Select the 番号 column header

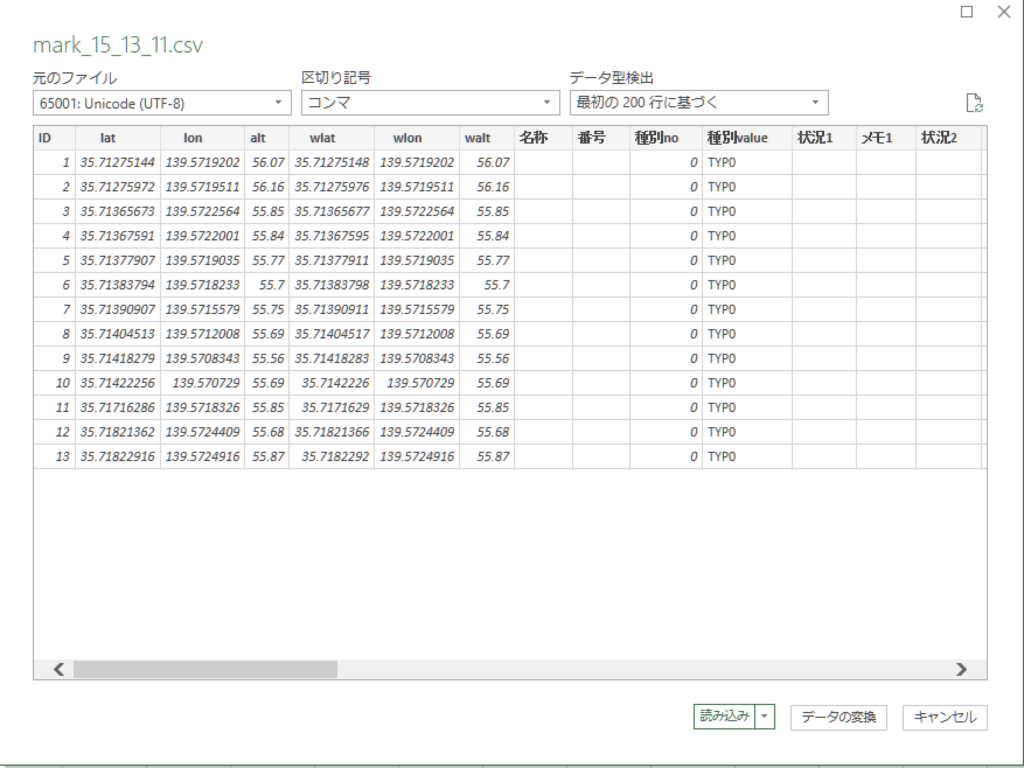(x=601, y=138)
